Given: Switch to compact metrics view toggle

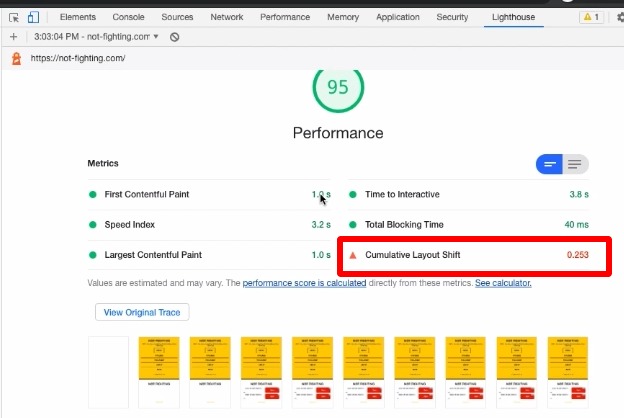Looking at the screenshot, I should (549, 164).
